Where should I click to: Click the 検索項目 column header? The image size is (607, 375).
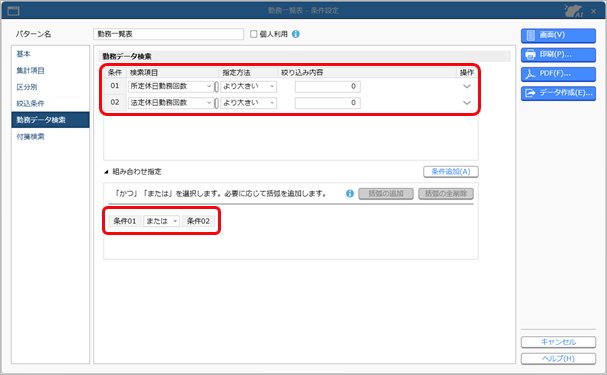[173, 72]
